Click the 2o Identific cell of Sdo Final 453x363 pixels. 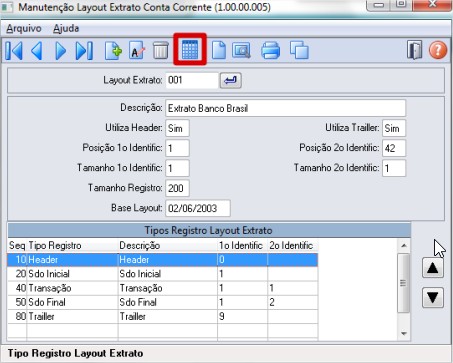point(293,302)
